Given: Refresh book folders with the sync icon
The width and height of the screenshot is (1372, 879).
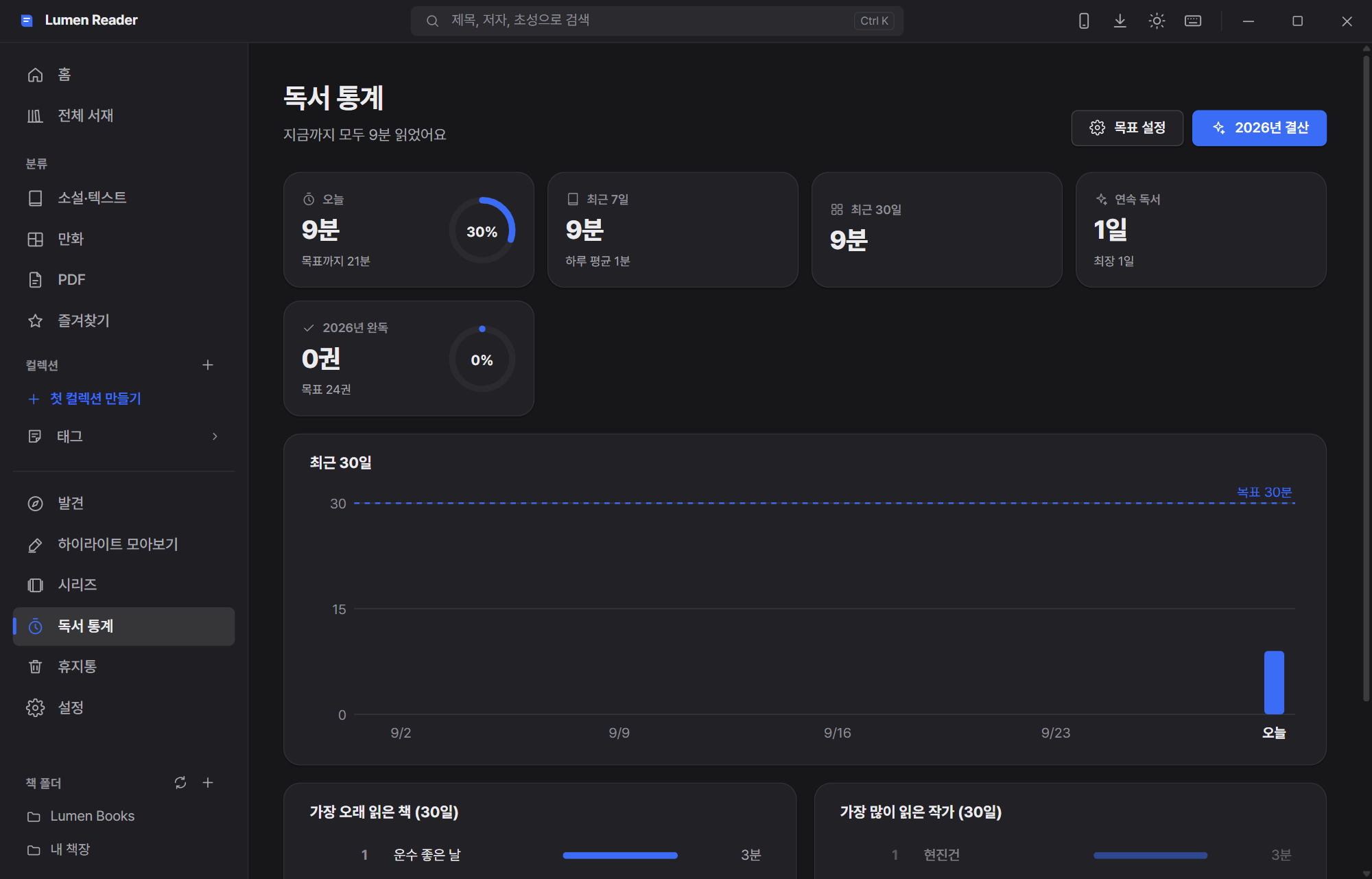Looking at the screenshot, I should (180, 783).
